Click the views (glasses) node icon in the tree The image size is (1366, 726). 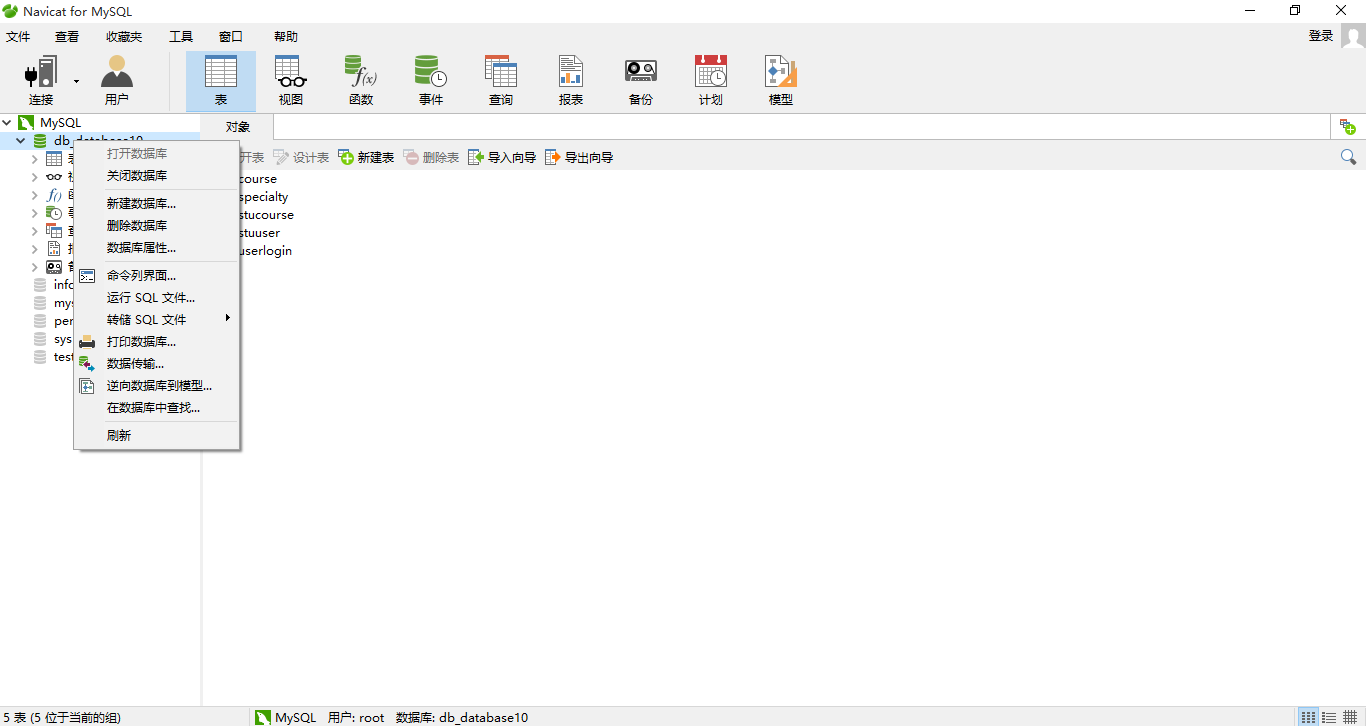[54, 177]
